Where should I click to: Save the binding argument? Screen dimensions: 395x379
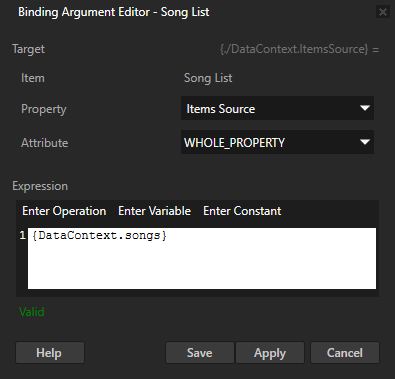pos(200,352)
